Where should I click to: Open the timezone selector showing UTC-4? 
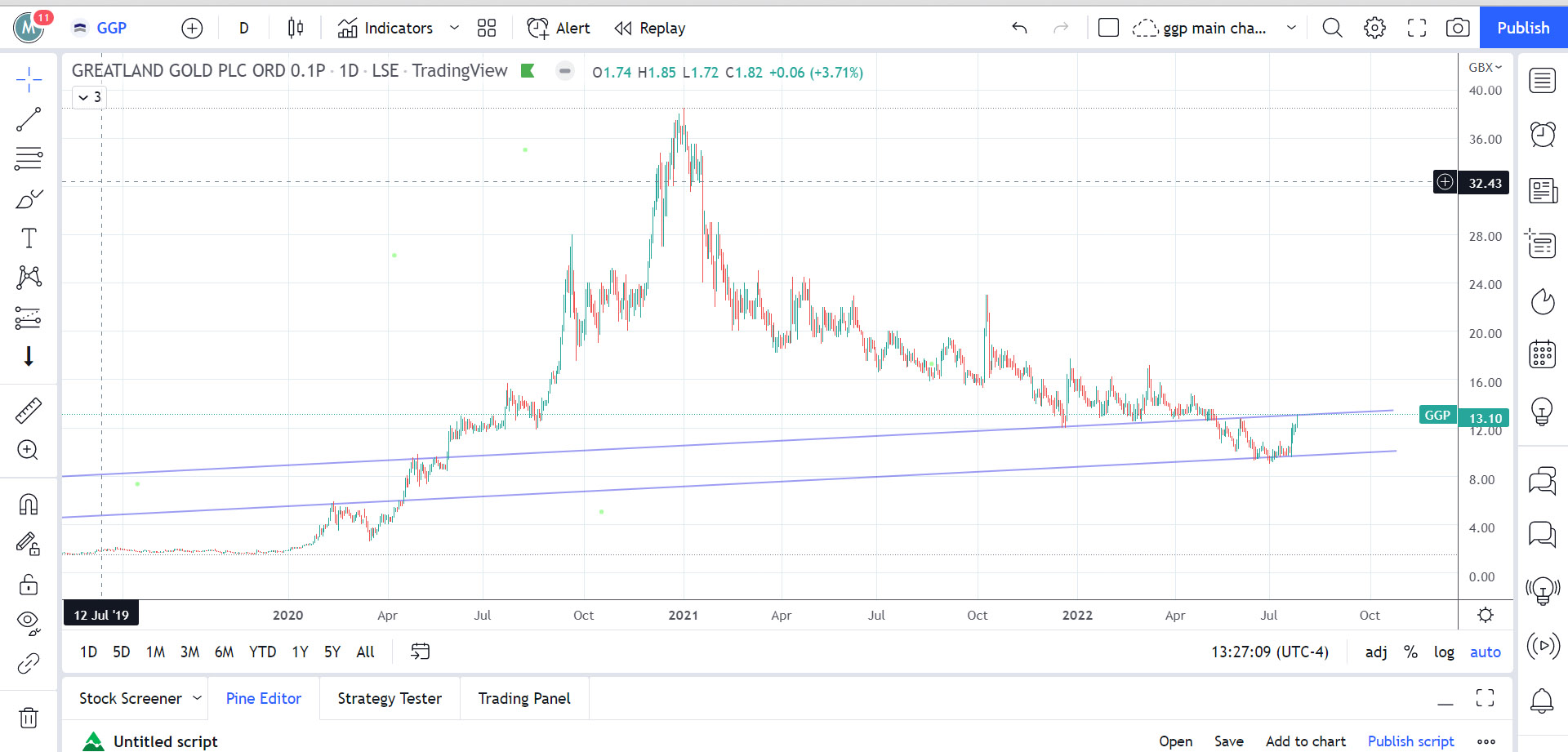1270,652
